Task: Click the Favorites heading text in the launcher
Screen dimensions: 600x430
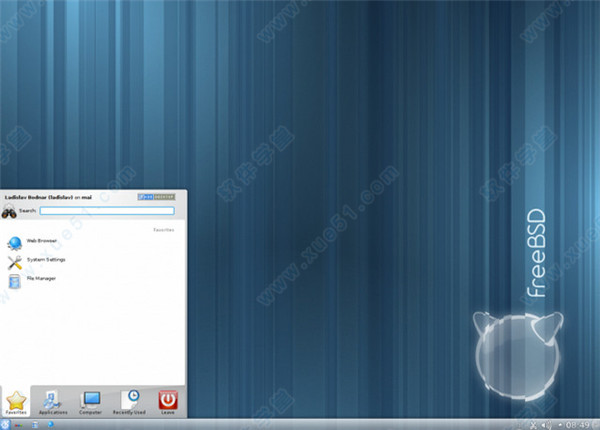Action: pyautogui.click(x=164, y=230)
